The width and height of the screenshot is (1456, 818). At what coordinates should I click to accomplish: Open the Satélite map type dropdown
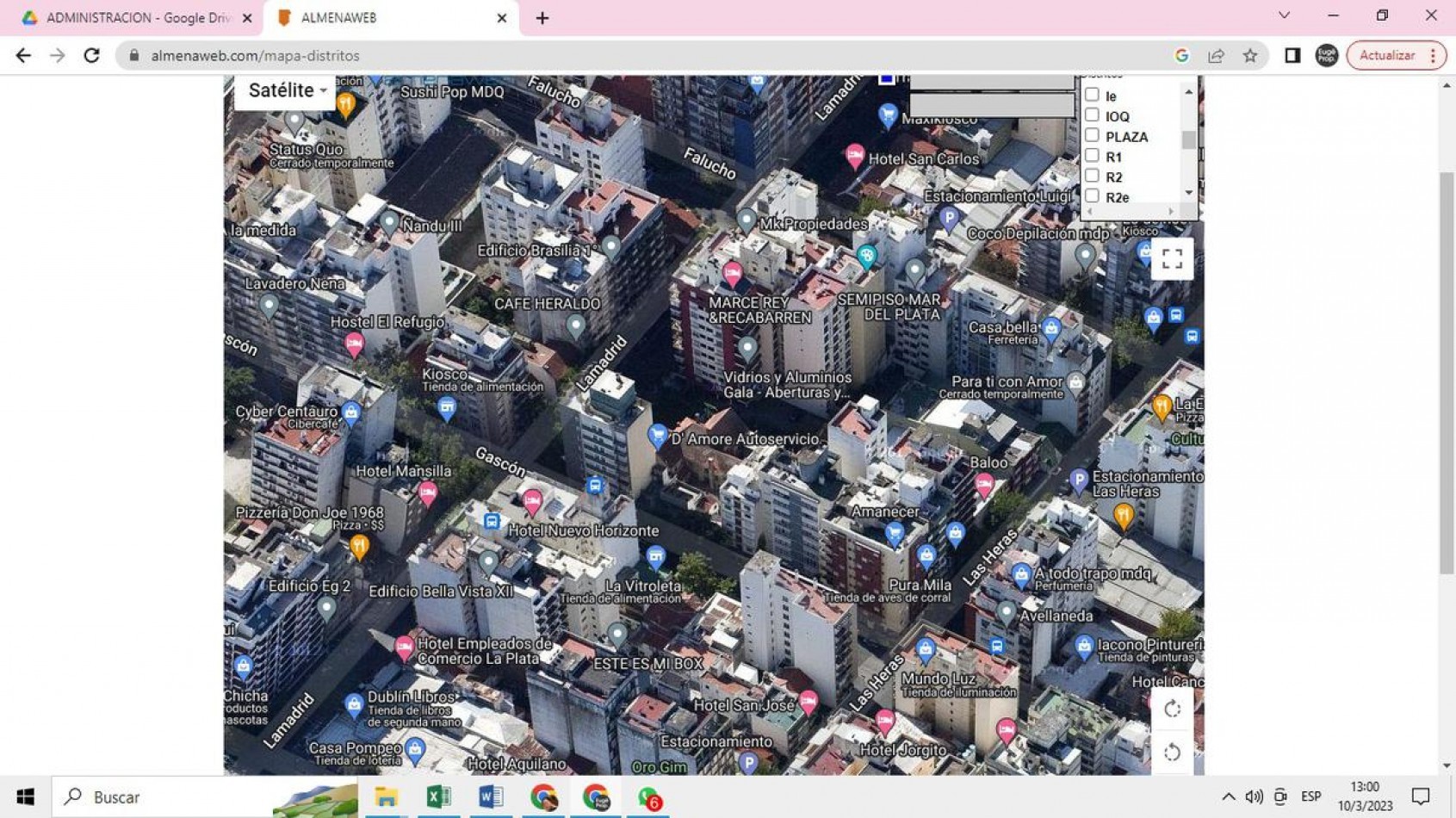tap(287, 90)
